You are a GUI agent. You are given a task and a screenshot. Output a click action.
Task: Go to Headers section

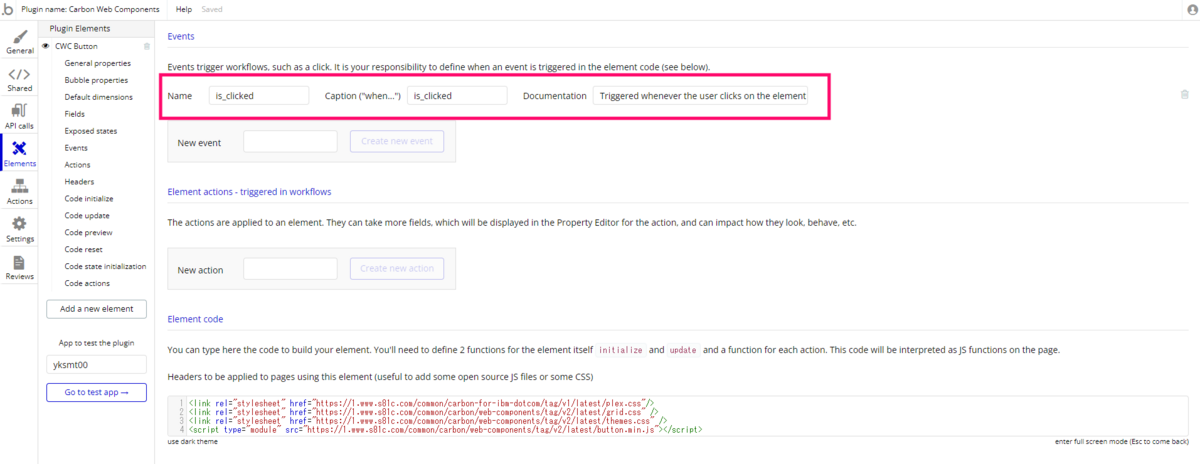tap(79, 182)
